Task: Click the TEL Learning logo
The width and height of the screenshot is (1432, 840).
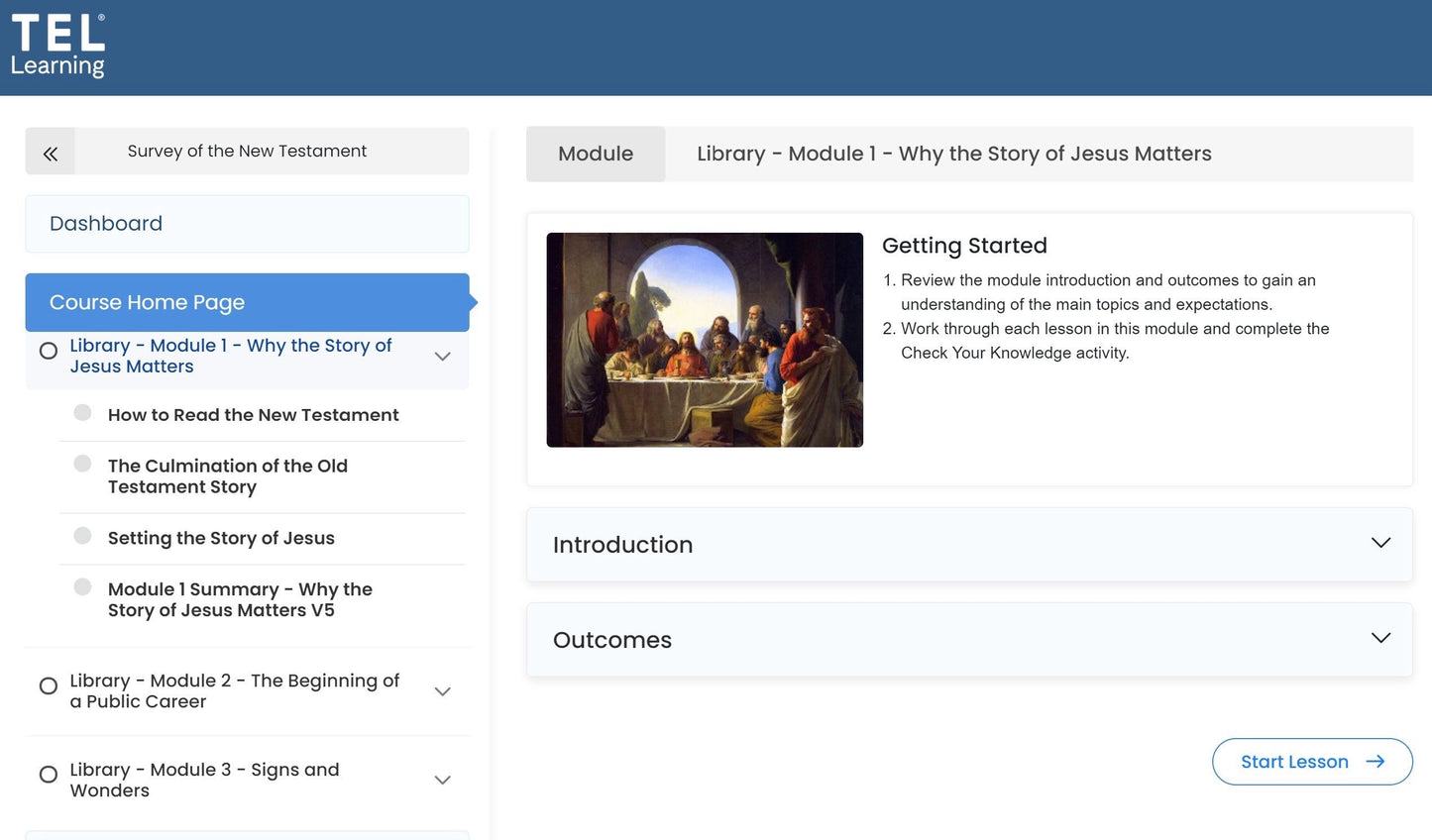Action: point(56,45)
